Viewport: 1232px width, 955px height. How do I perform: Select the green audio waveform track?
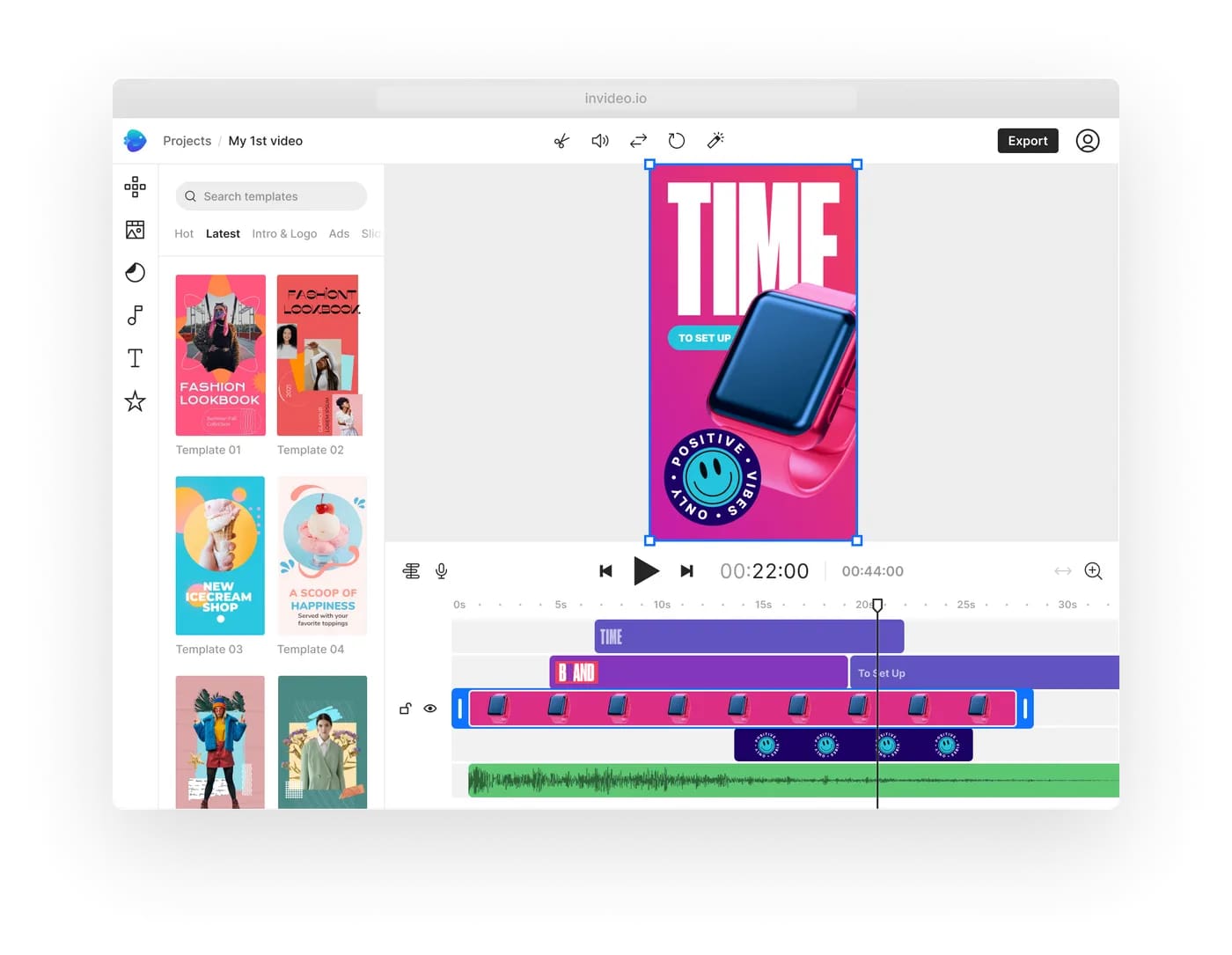794,781
